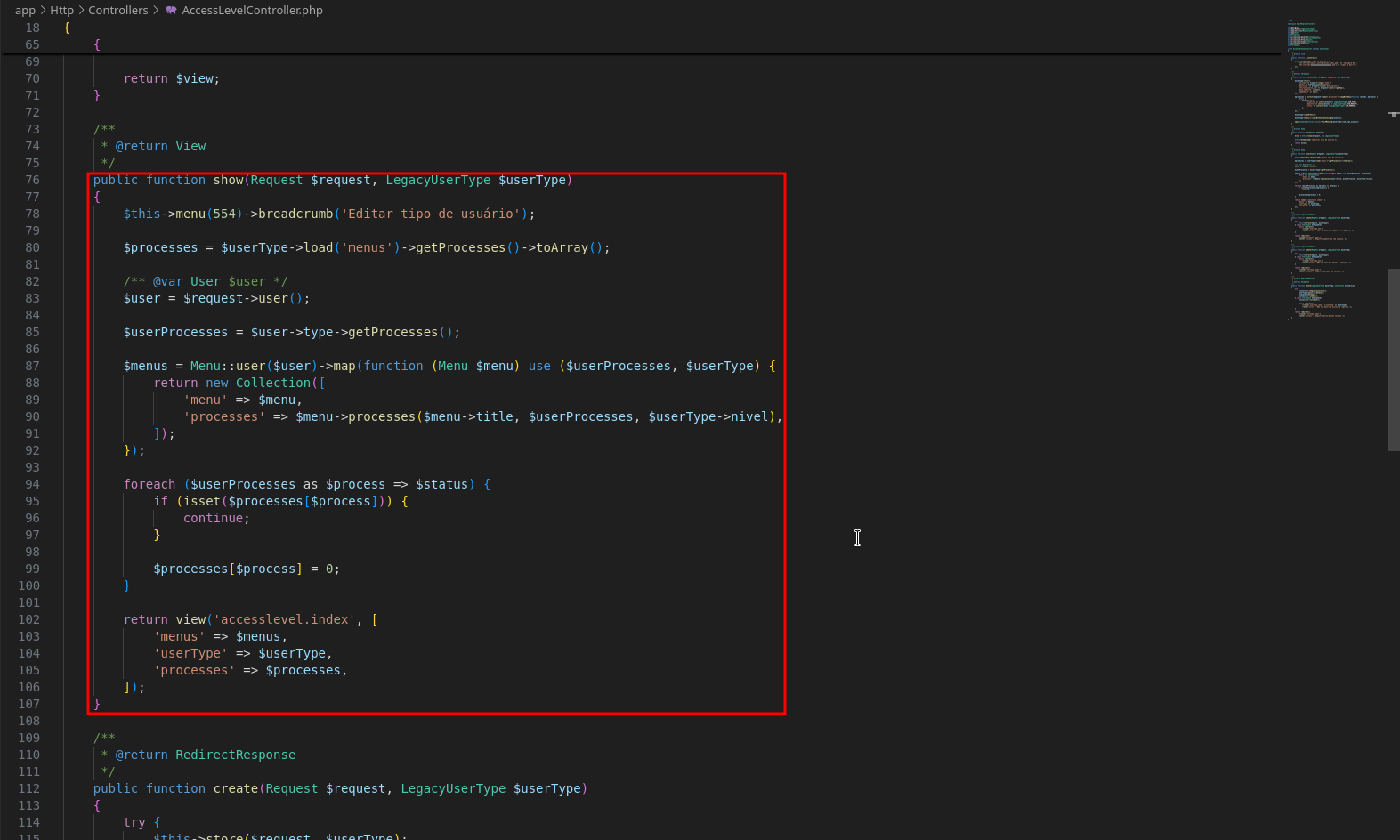Select line number 112 in the gutter

[x=28, y=788]
